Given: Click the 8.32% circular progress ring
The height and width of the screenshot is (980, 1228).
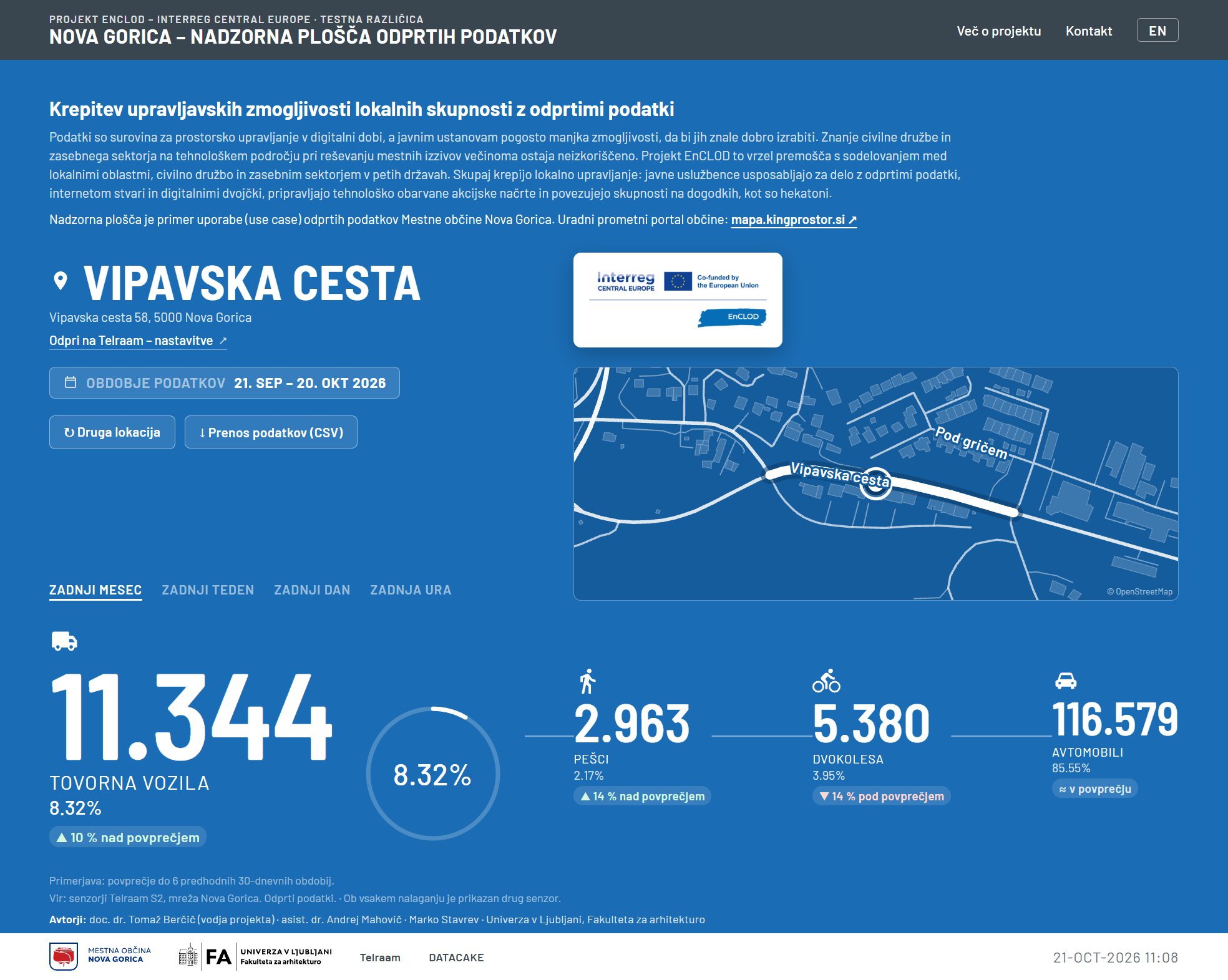Looking at the screenshot, I should click(433, 774).
